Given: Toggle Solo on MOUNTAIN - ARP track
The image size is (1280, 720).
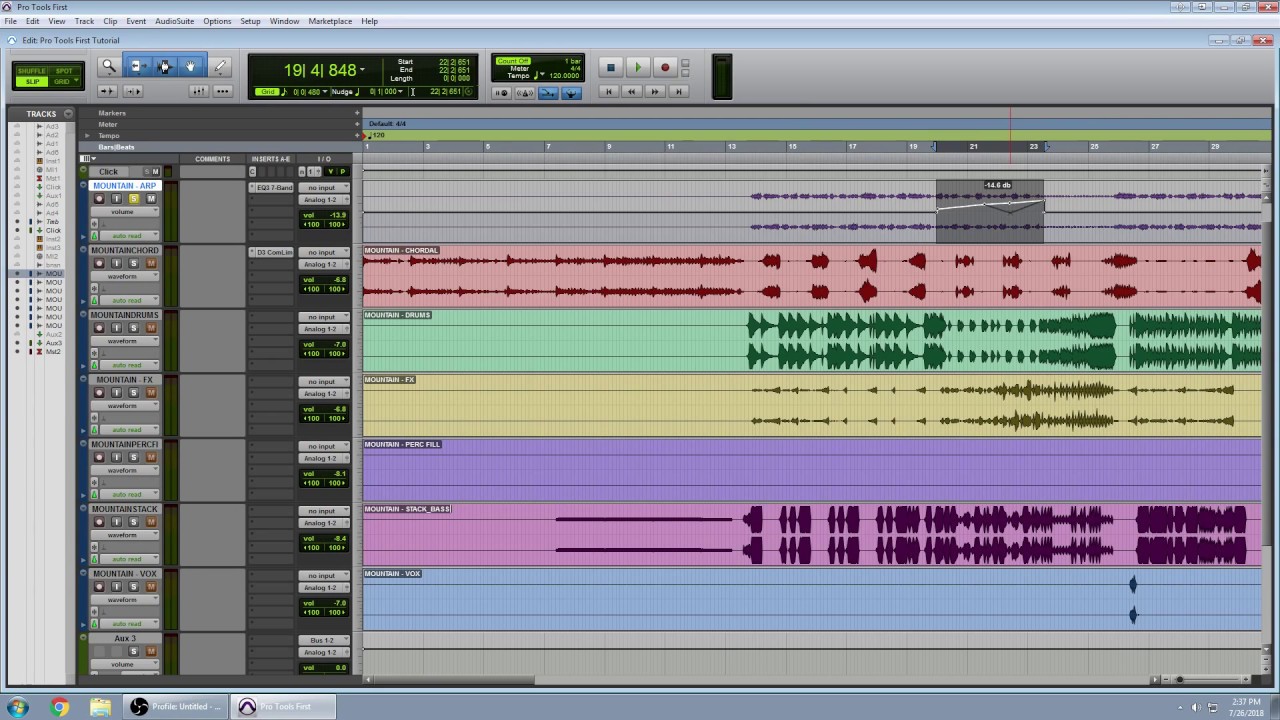Looking at the screenshot, I should pos(134,199).
